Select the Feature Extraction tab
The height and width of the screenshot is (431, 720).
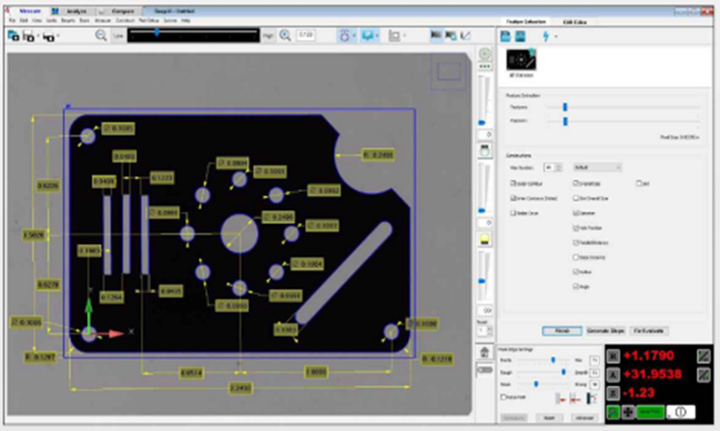coord(526,22)
